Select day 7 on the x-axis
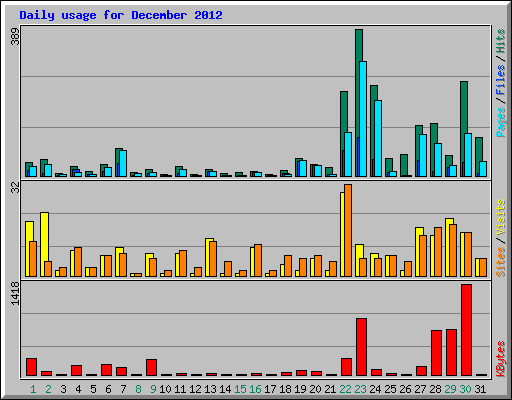Image resolution: width=512 pixels, height=400 pixels. pyautogui.click(x=123, y=389)
